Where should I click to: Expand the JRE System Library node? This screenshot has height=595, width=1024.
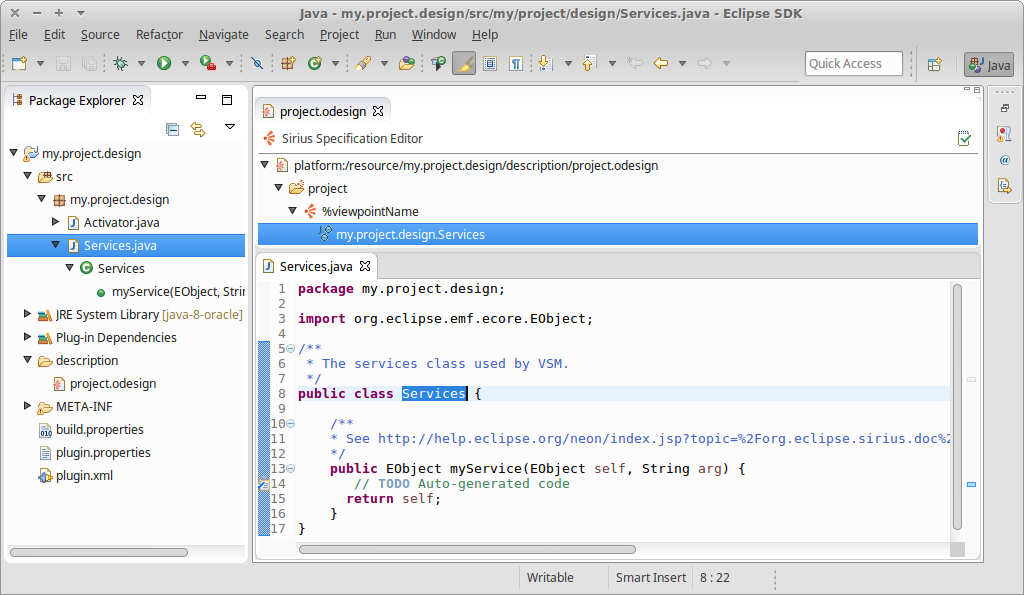[x=28, y=314]
